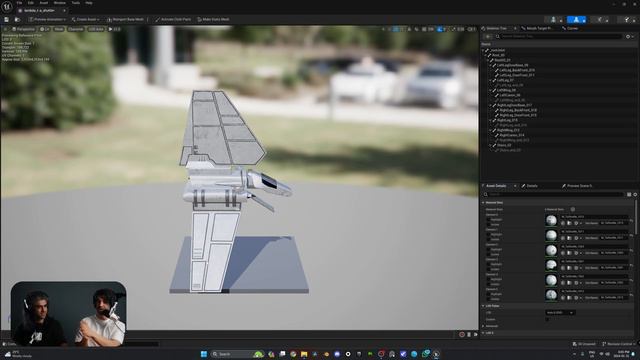Open the Asset menu
Screen dimensions: 640x360
pos(44,3)
